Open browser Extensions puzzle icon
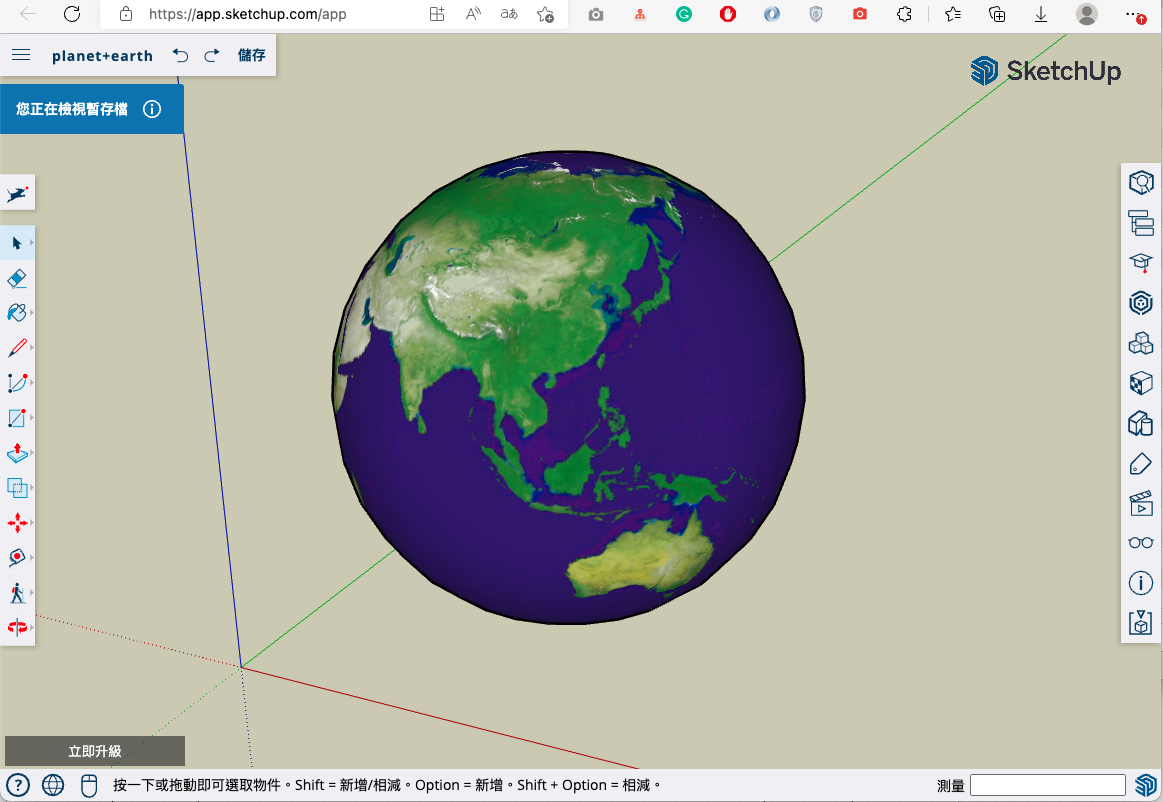The image size is (1163, 802). coord(904,14)
